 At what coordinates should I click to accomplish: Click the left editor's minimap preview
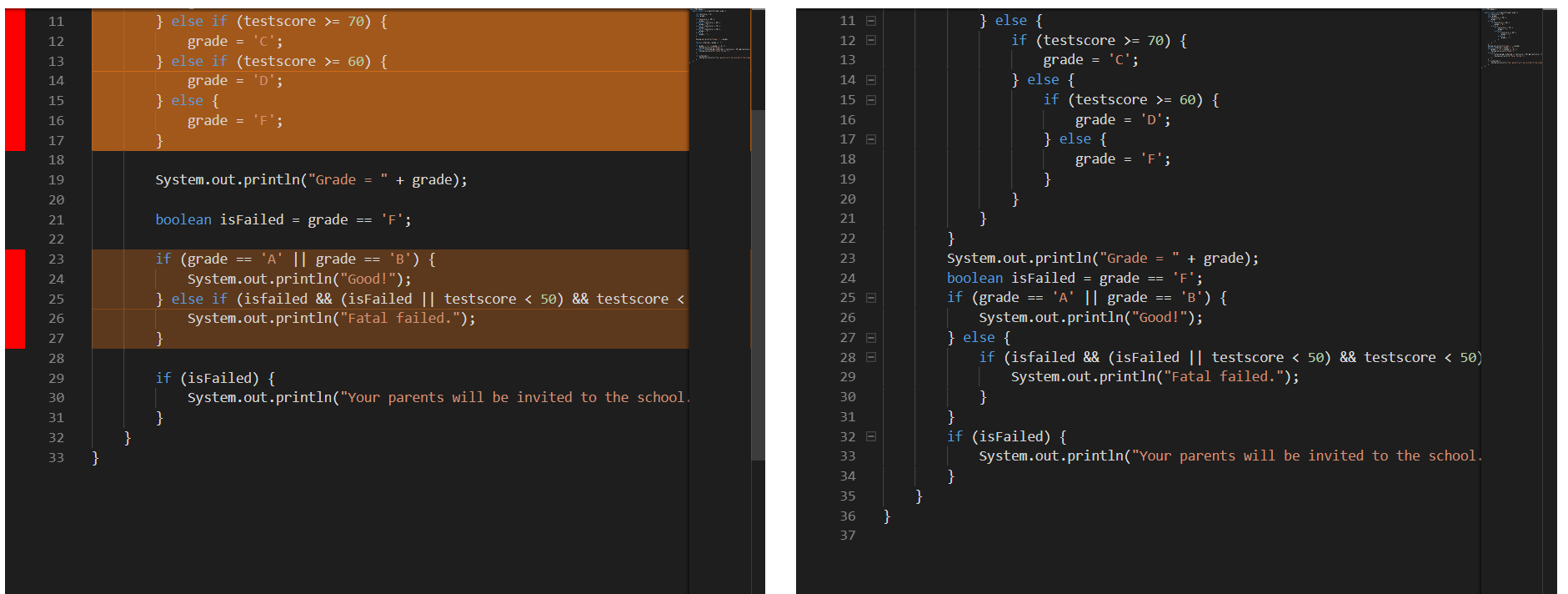point(720,35)
